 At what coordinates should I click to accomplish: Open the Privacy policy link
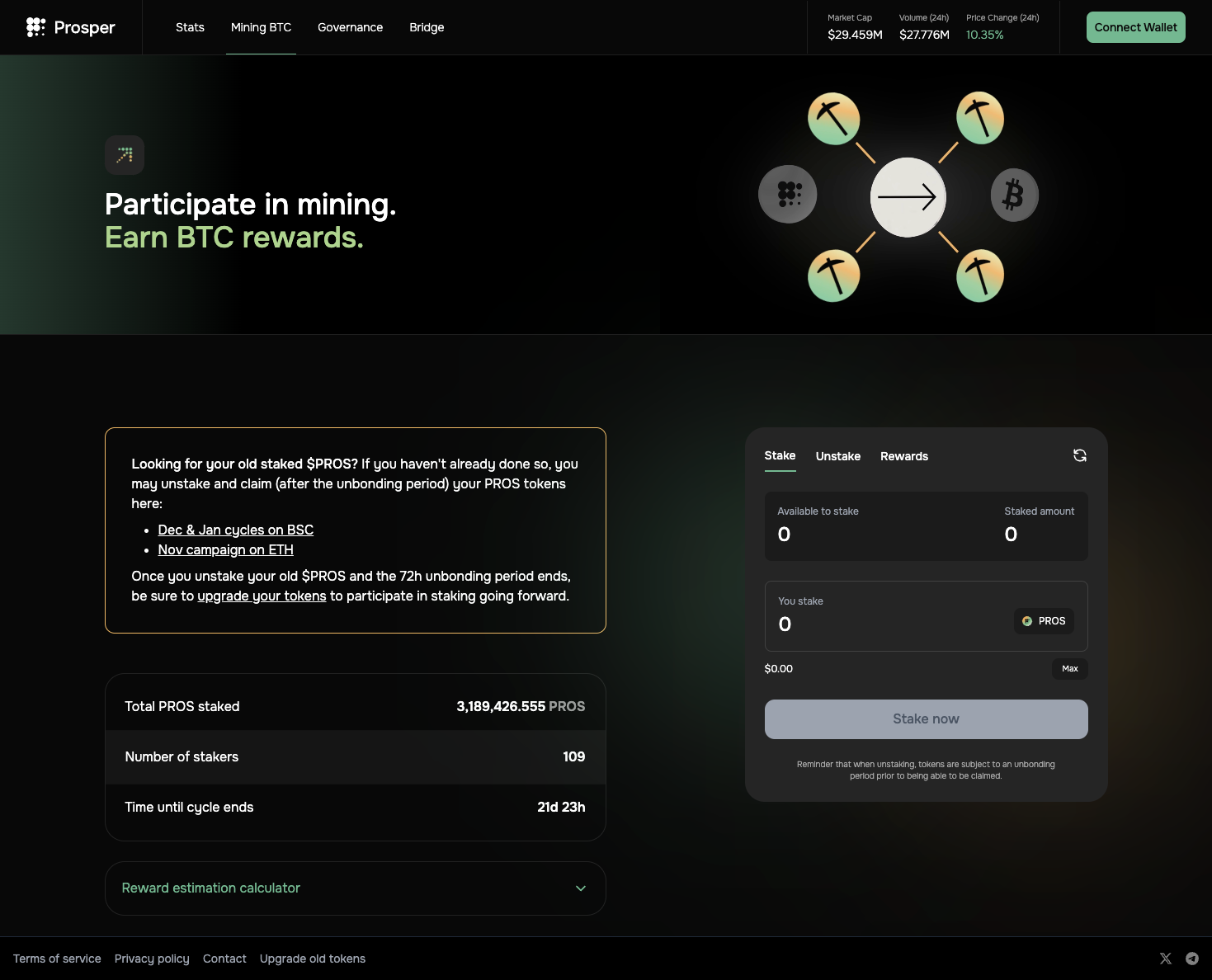(x=152, y=959)
